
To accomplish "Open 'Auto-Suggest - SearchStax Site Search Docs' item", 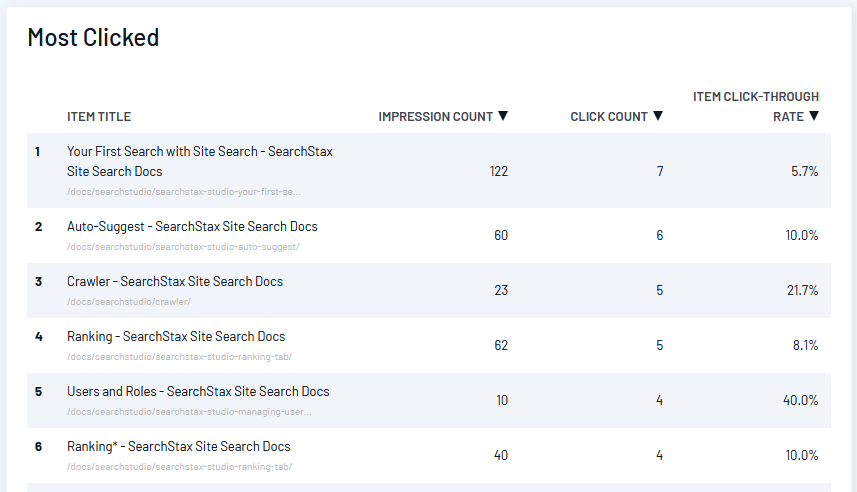I will [192, 226].
